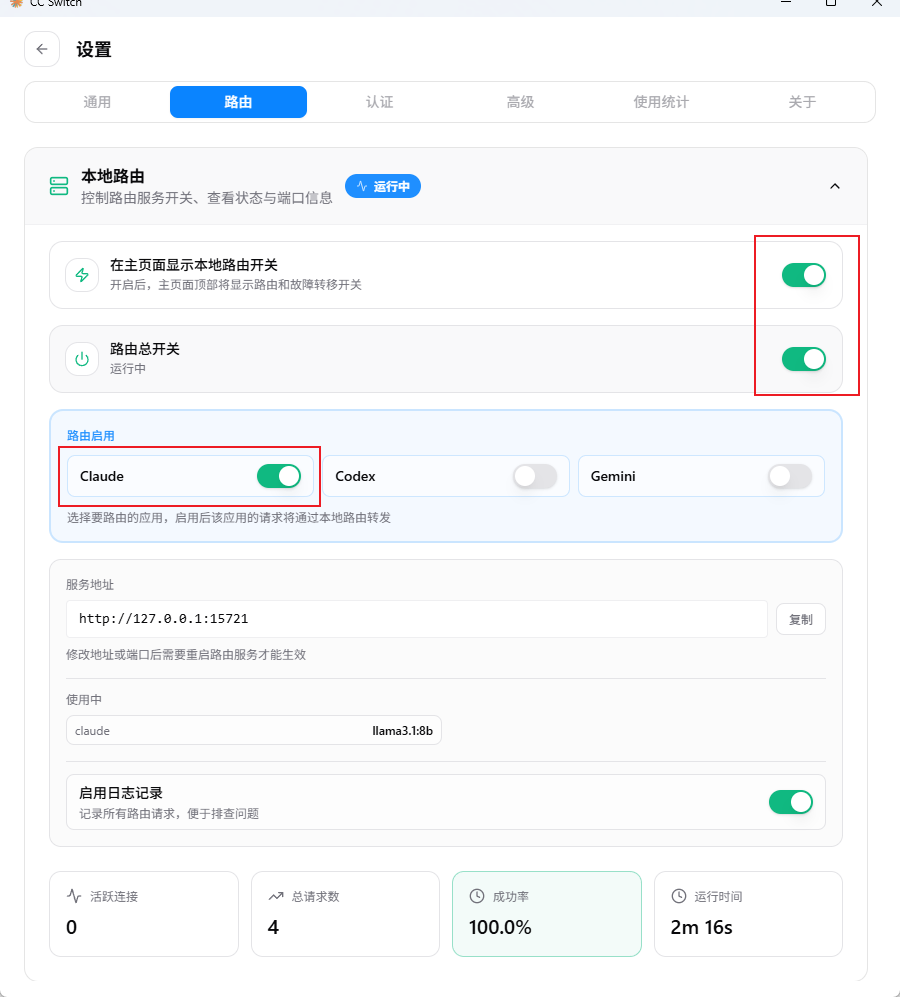Maximize the CC Switch window
This screenshot has height=997, width=900.
pos(831,3)
